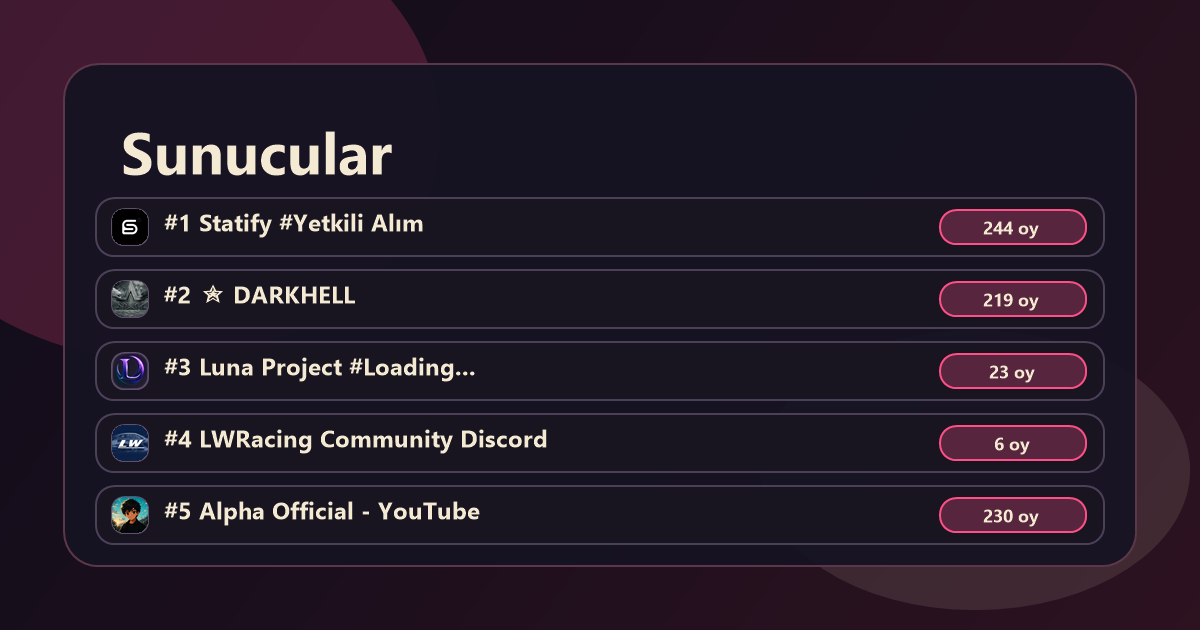Click the fifth-ranked server row
The image size is (1200, 630).
coord(600,515)
